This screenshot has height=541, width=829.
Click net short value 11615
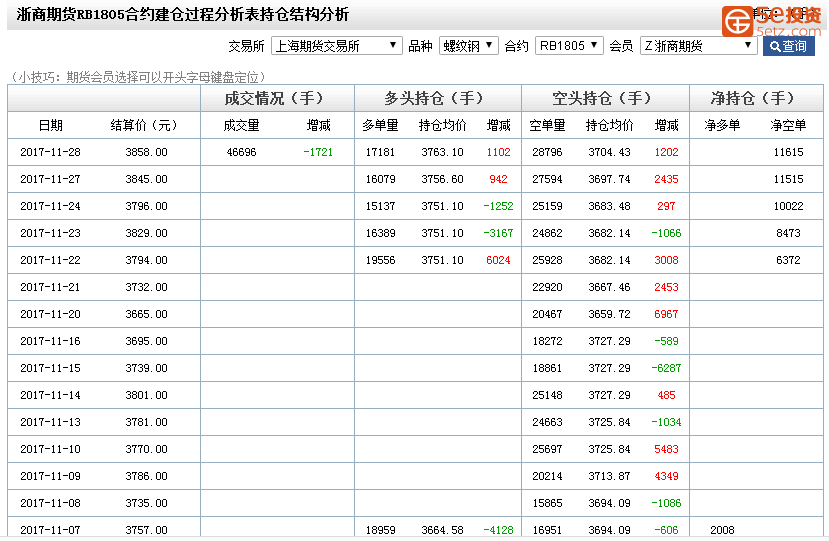788,152
